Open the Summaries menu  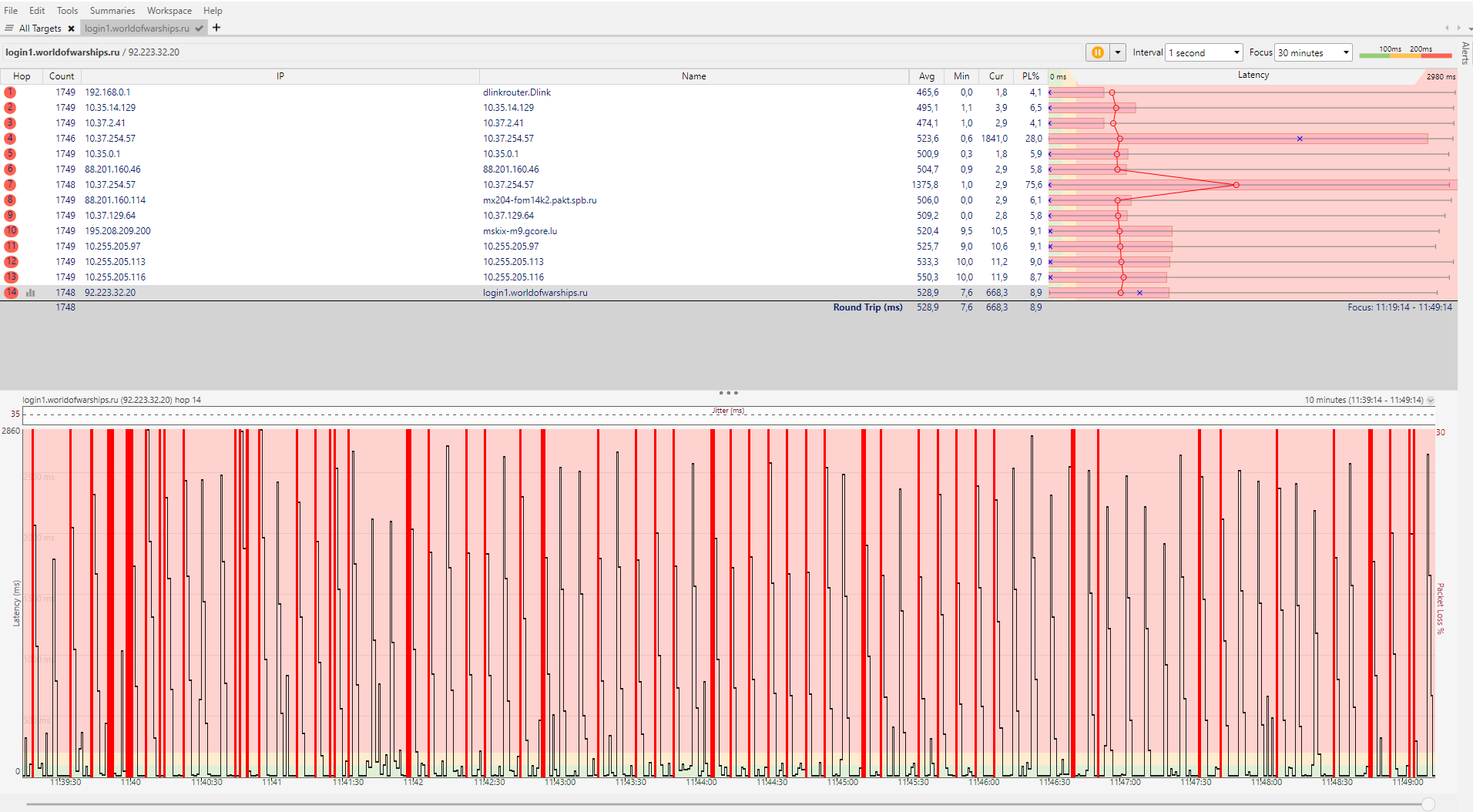pos(112,11)
